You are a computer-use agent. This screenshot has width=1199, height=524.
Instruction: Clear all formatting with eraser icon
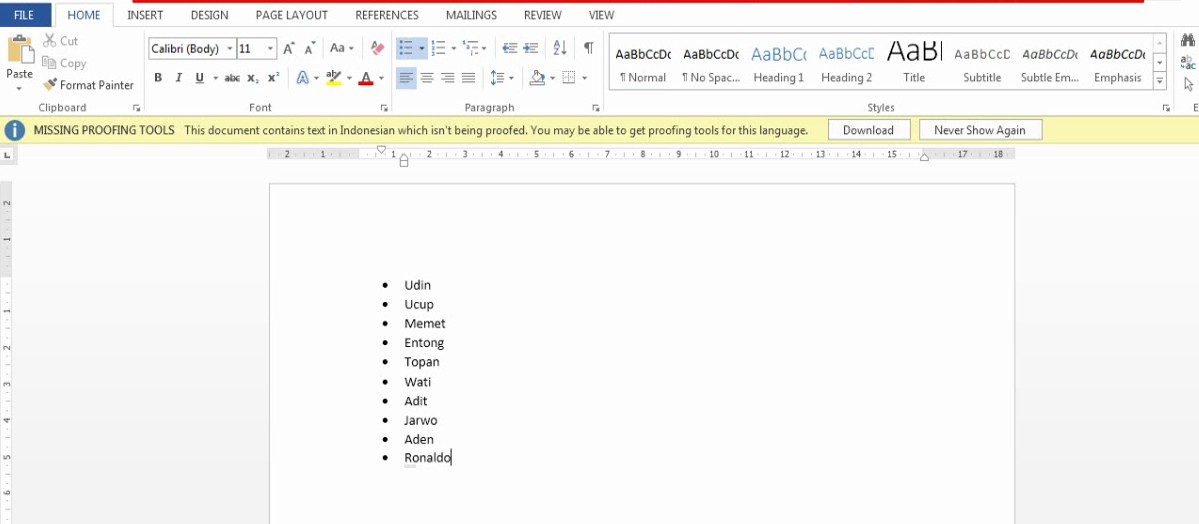377,48
